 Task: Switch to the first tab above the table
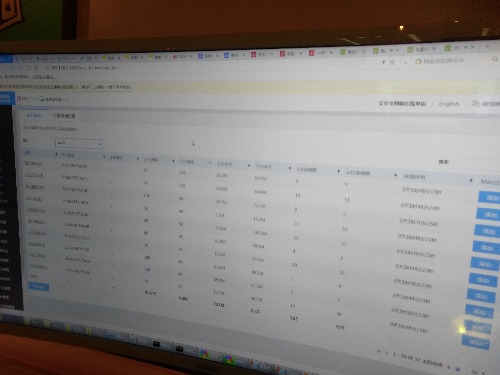coord(34,115)
